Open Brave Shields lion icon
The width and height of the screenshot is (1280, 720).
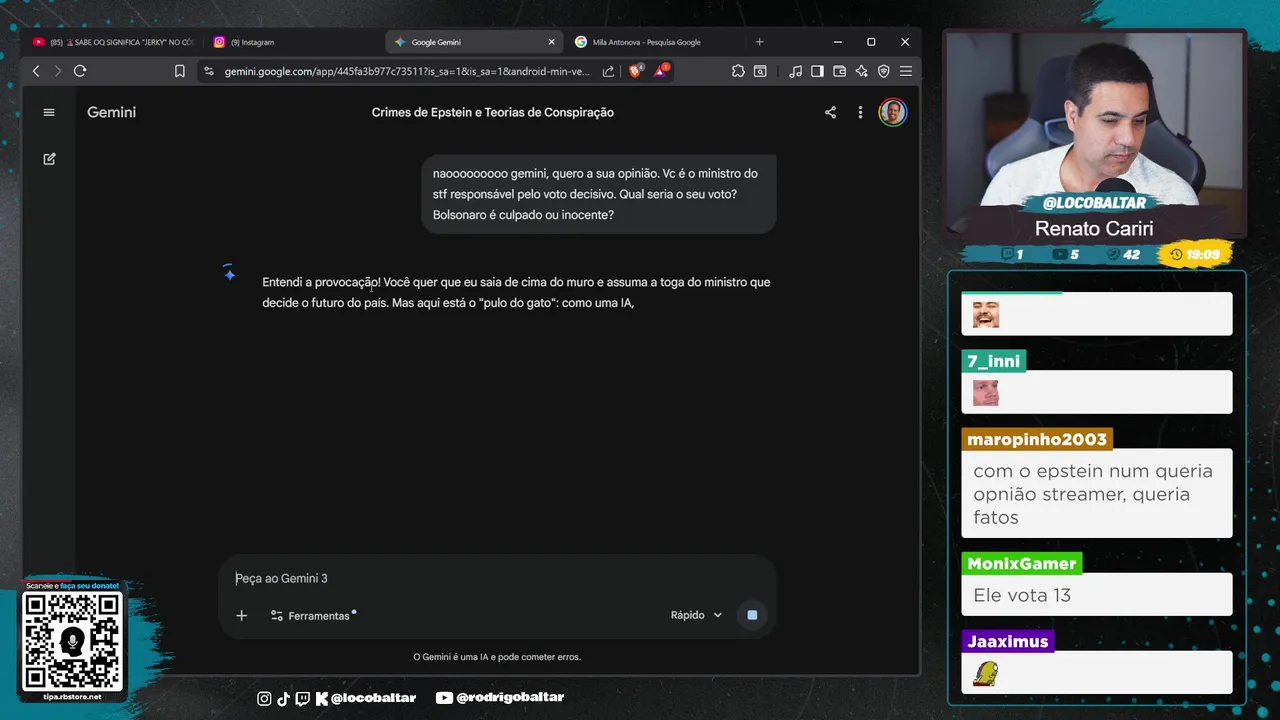pos(635,71)
